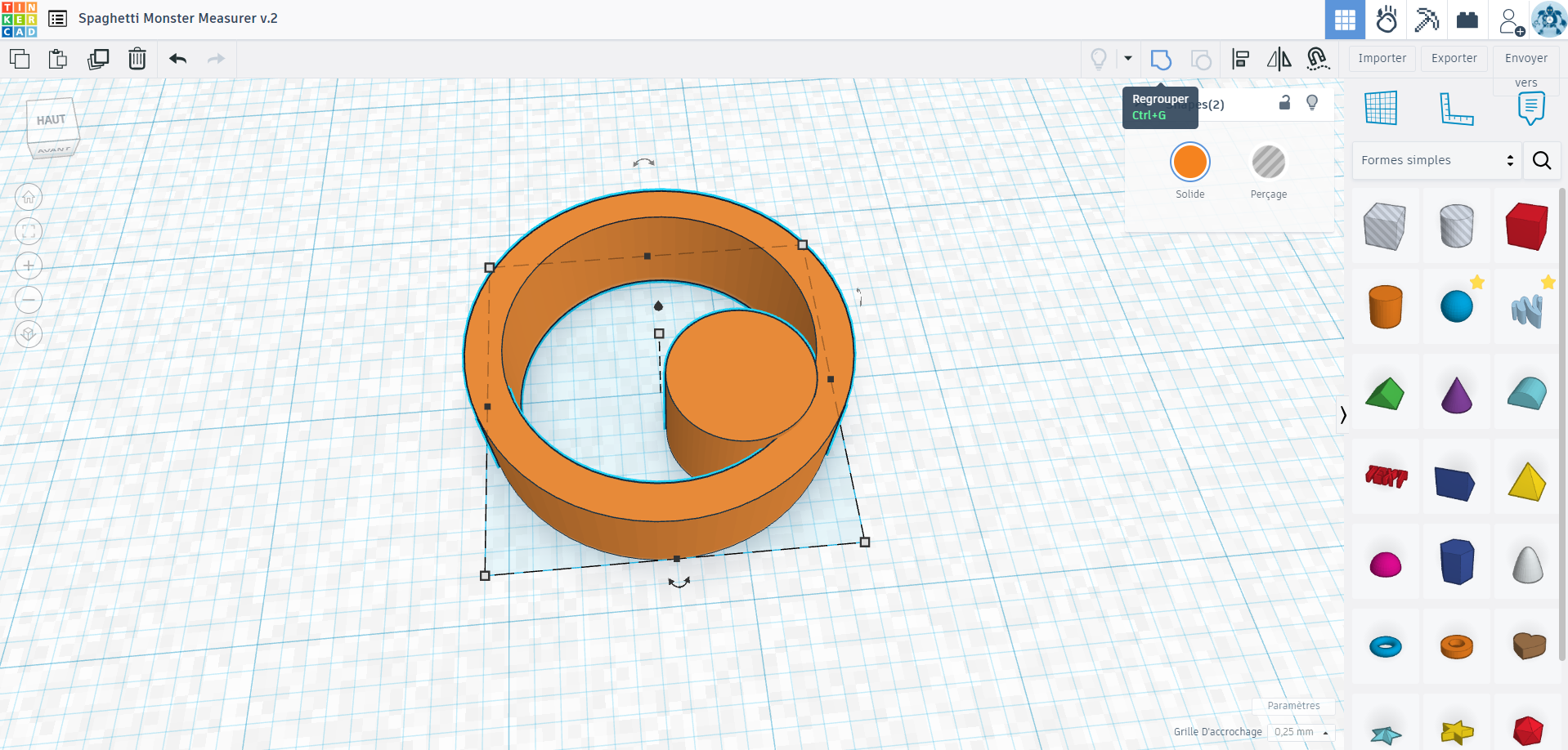Viewport: 1568px width, 750px height.
Task: Select the ruler tool icon
Action: tap(1456, 109)
